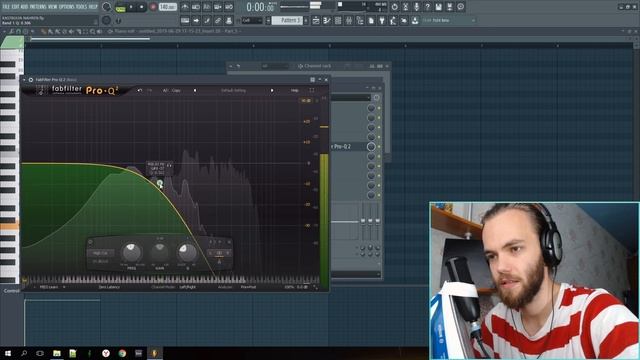Click the transport stop button
Viewport: 640px width, 360px height.
tap(142, 7)
